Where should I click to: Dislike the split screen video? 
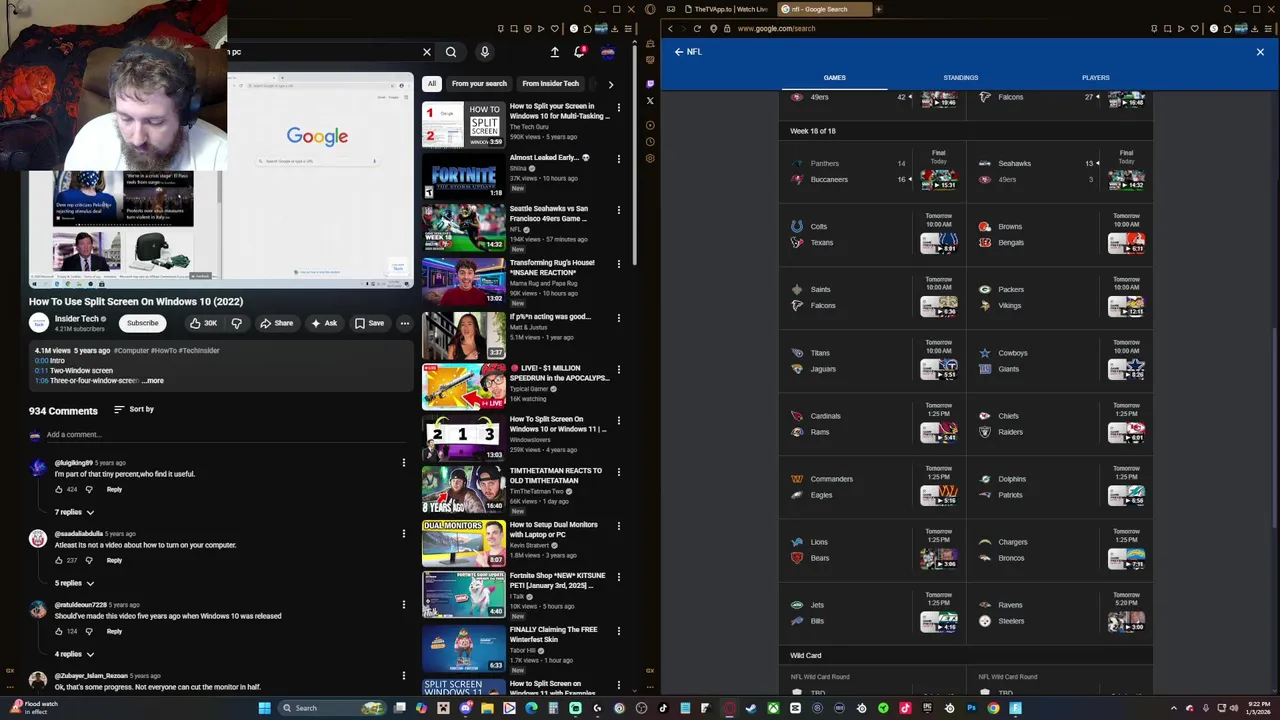click(x=237, y=323)
